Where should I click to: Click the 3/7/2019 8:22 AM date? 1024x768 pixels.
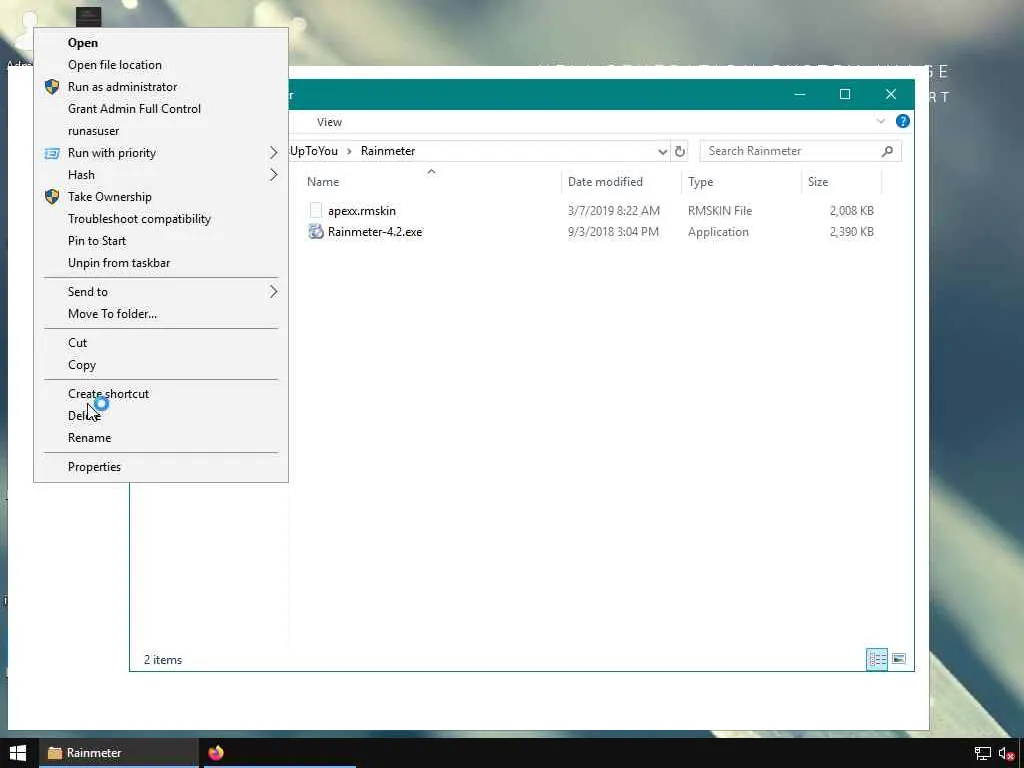tap(613, 211)
